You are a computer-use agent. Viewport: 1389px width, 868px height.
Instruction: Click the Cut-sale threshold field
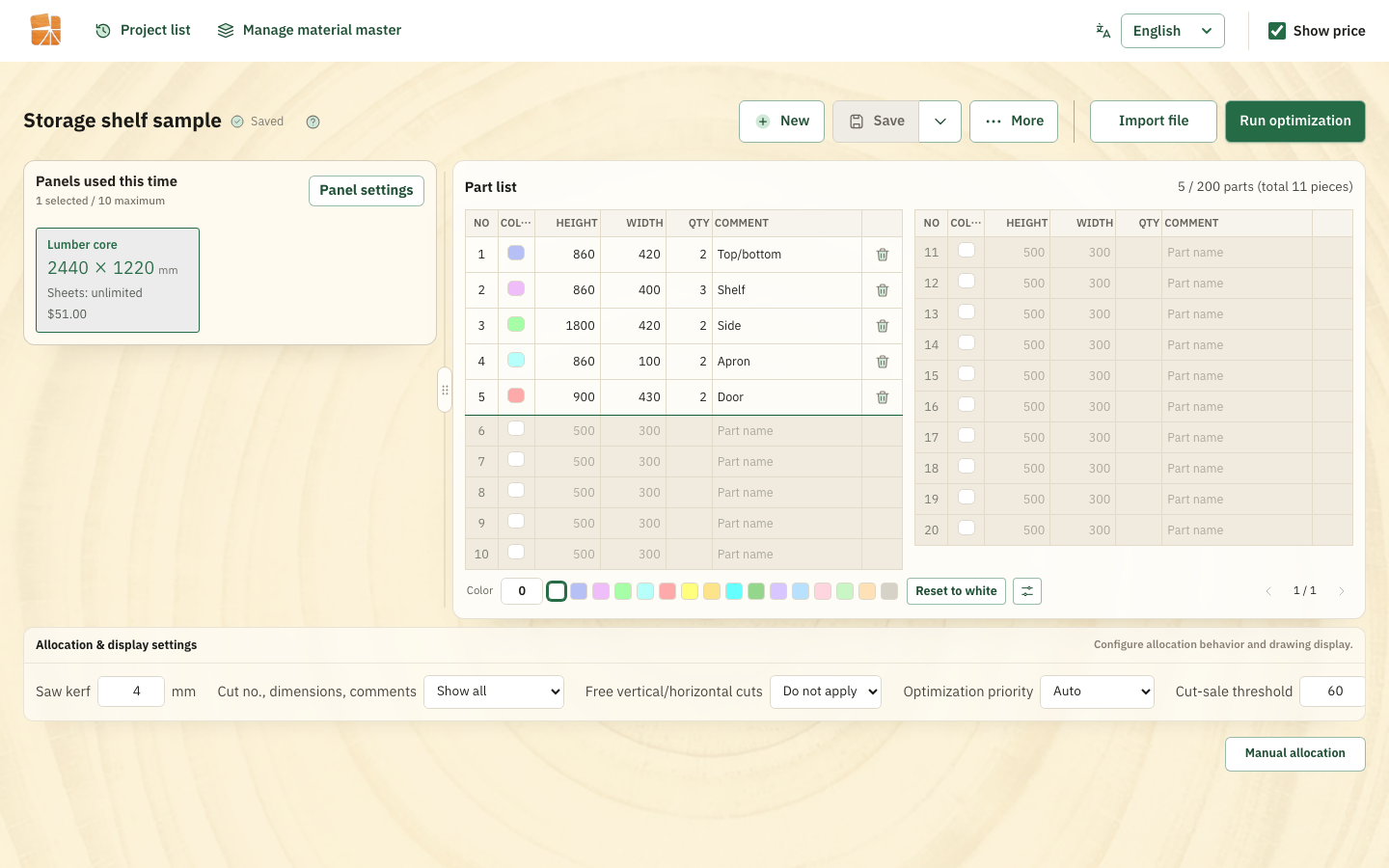click(1332, 692)
